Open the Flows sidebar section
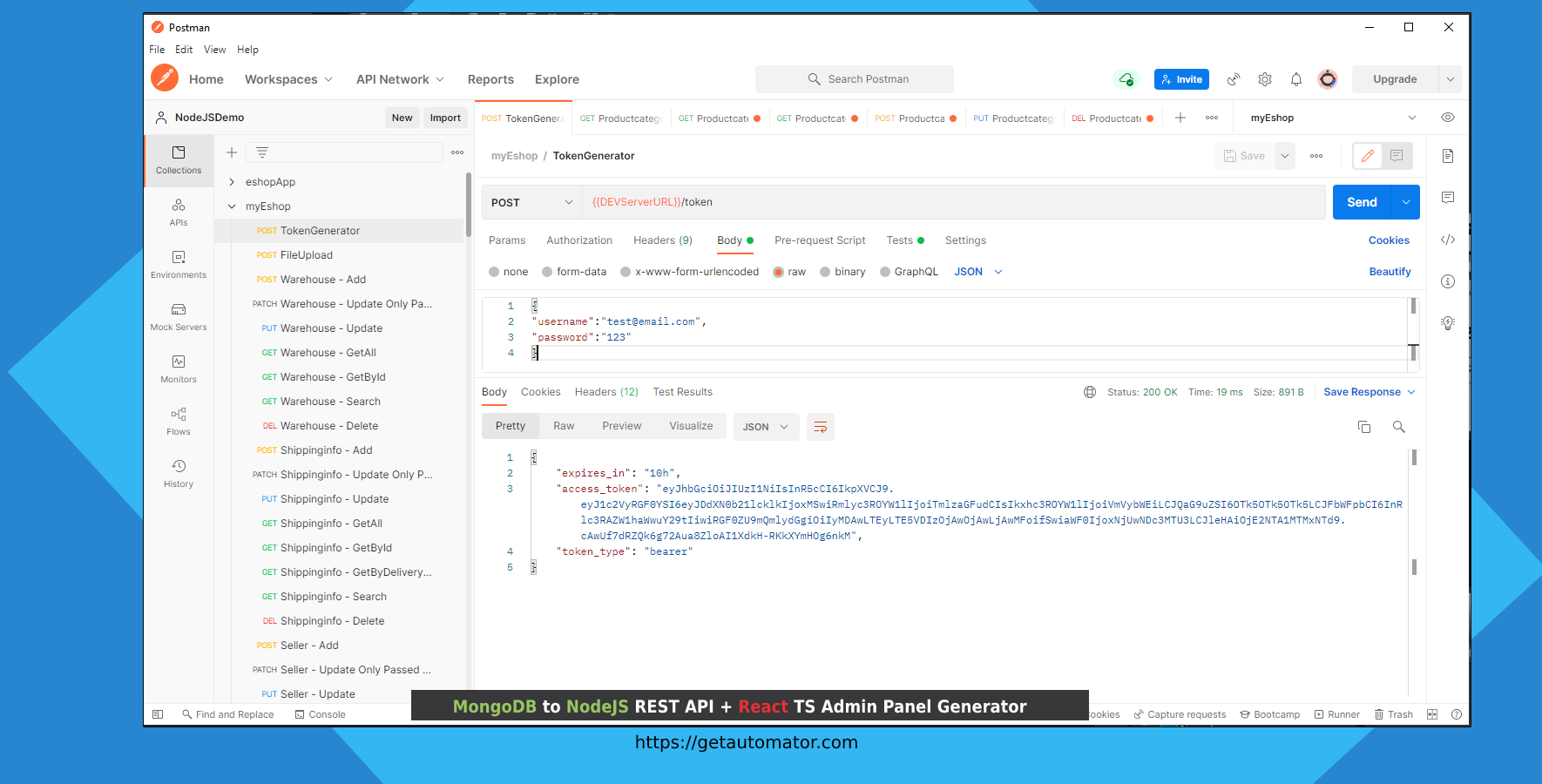 tap(179, 422)
